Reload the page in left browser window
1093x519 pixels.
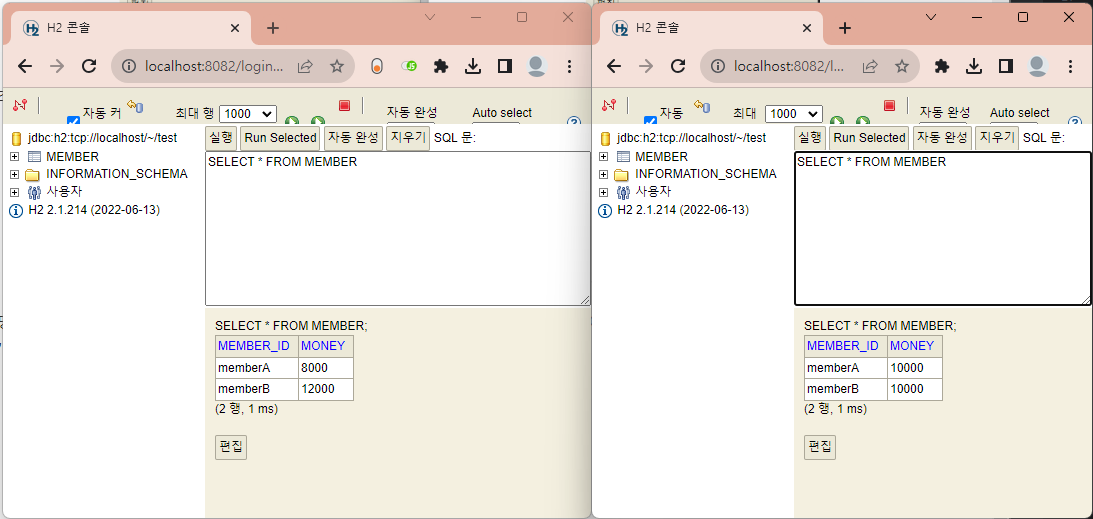(x=89, y=66)
